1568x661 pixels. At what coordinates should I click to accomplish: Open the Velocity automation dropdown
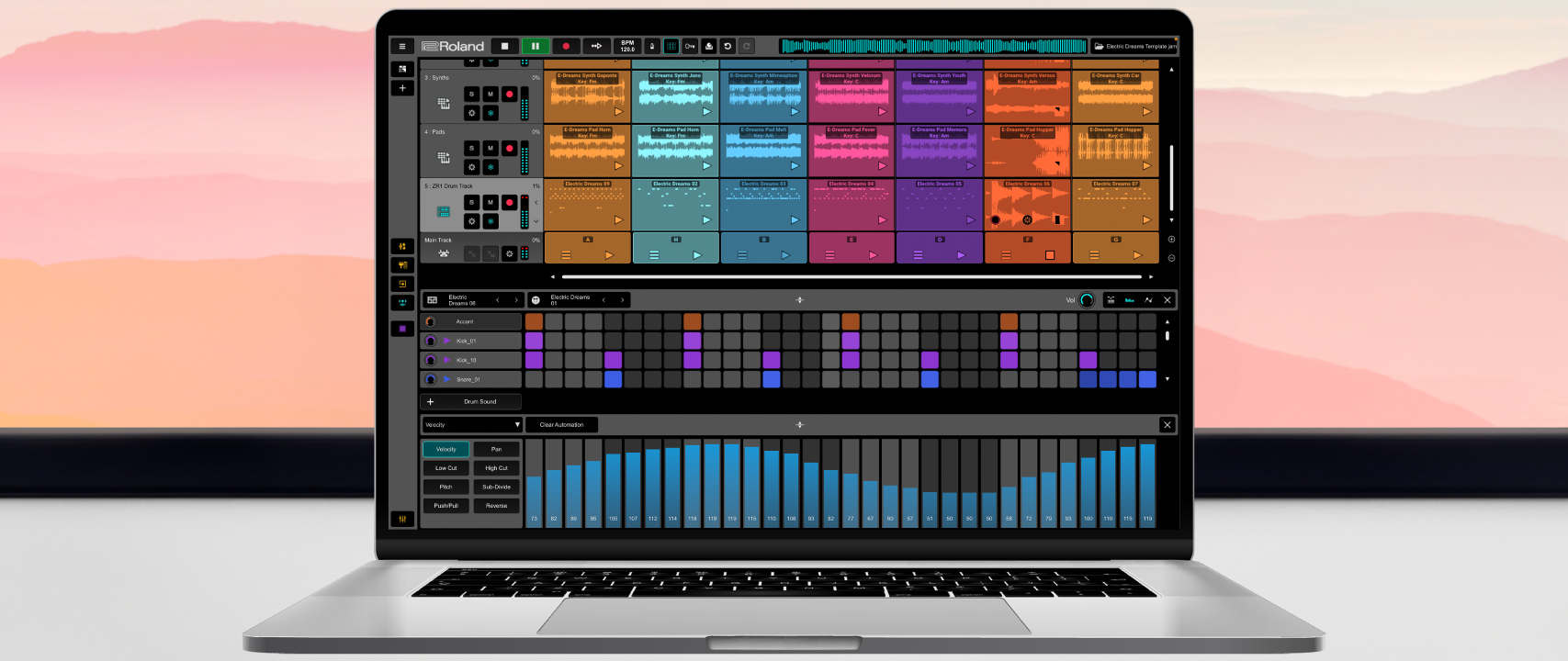click(472, 425)
